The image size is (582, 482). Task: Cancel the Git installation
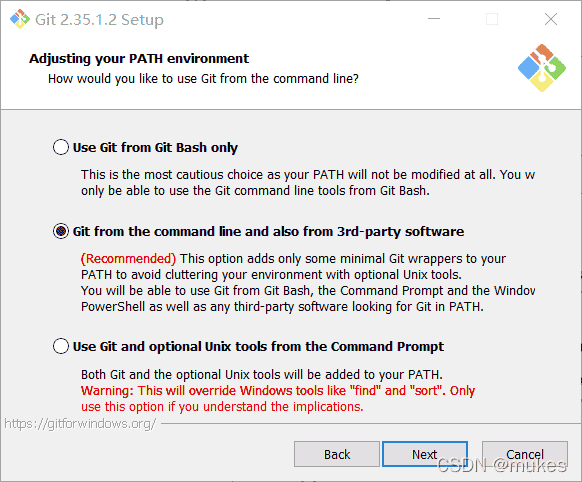click(525, 454)
